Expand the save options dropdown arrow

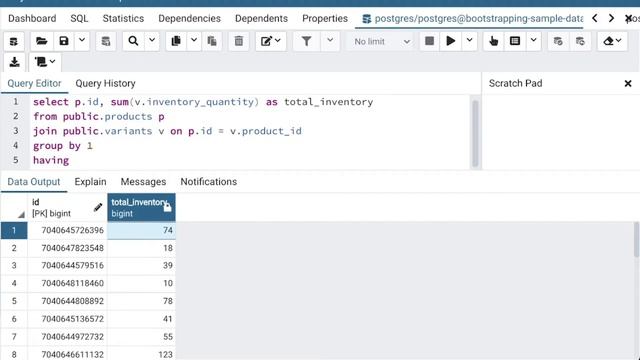pos(82,41)
